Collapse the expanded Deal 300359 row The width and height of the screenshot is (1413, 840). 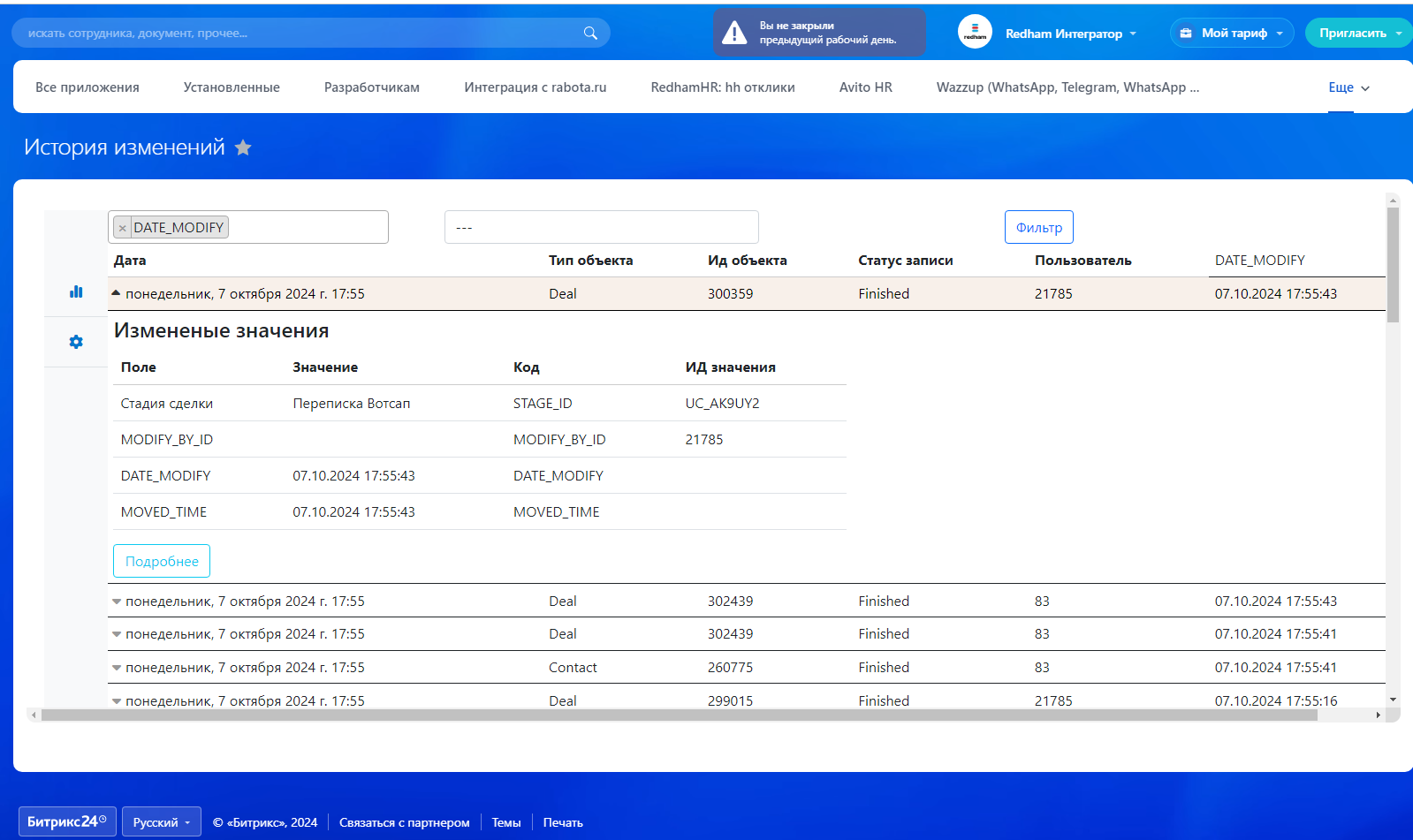[x=116, y=293]
